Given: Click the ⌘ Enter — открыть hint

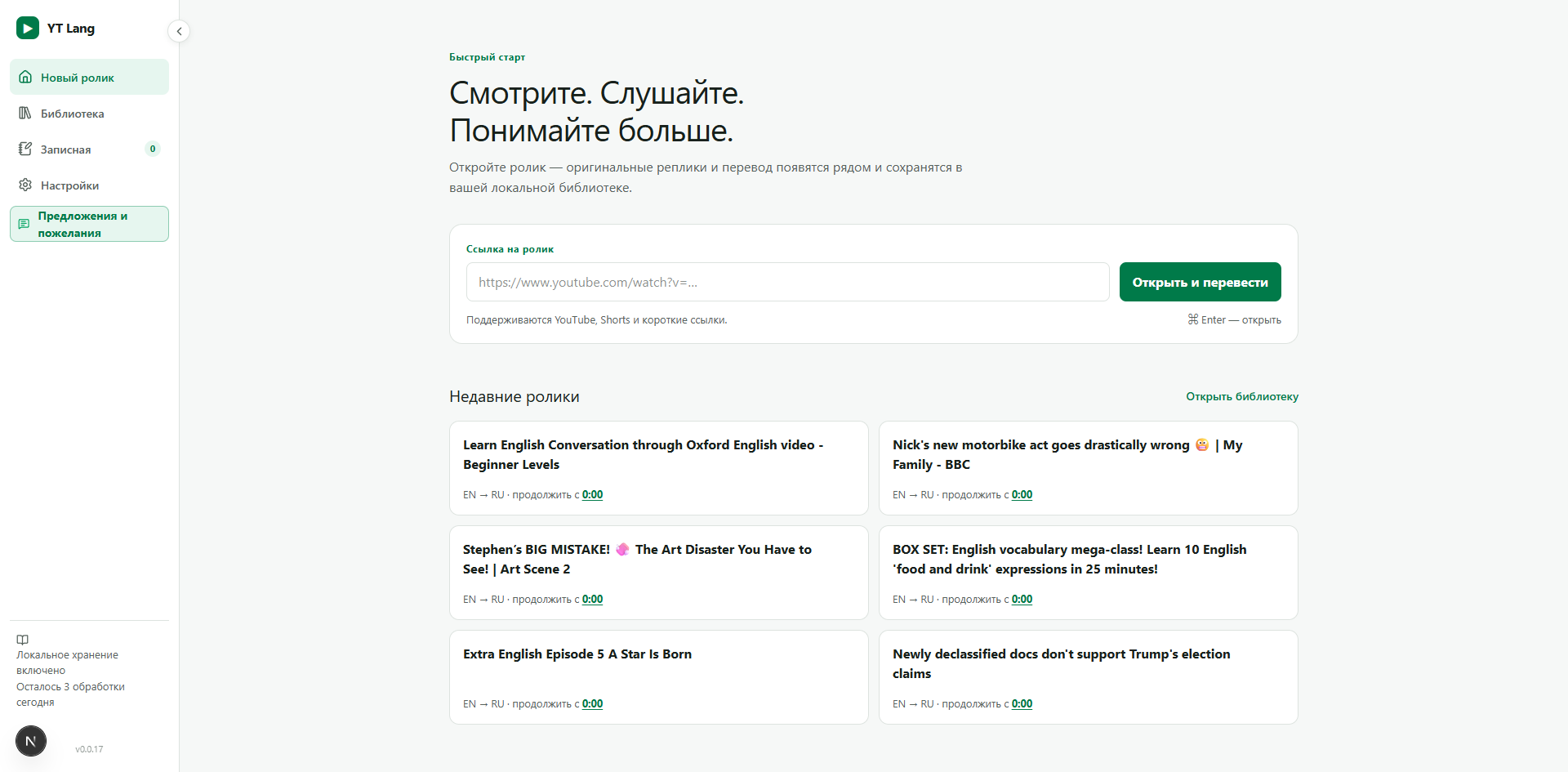Looking at the screenshot, I should click(x=1234, y=320).
